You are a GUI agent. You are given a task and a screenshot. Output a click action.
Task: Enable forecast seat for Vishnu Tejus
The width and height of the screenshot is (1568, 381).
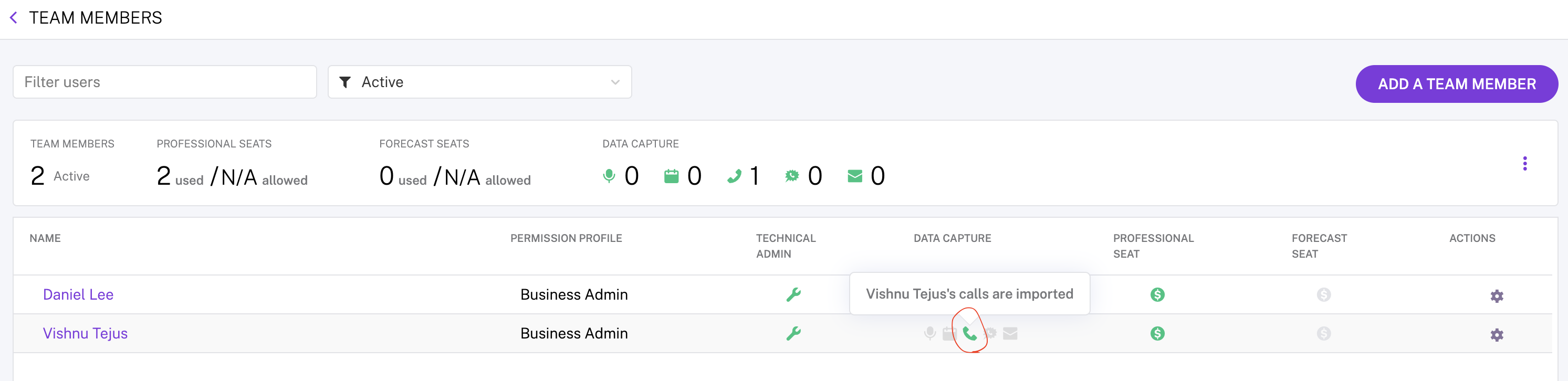click(x=1323, y=334)
